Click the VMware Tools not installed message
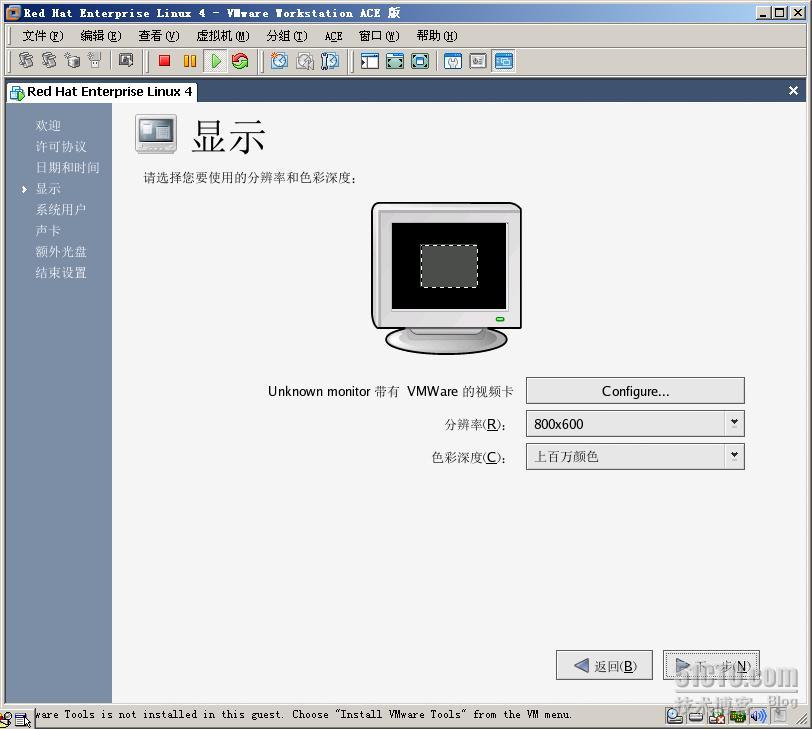Image resolution: width=812 pixels, height=729 pixels. tap(303, 715)
